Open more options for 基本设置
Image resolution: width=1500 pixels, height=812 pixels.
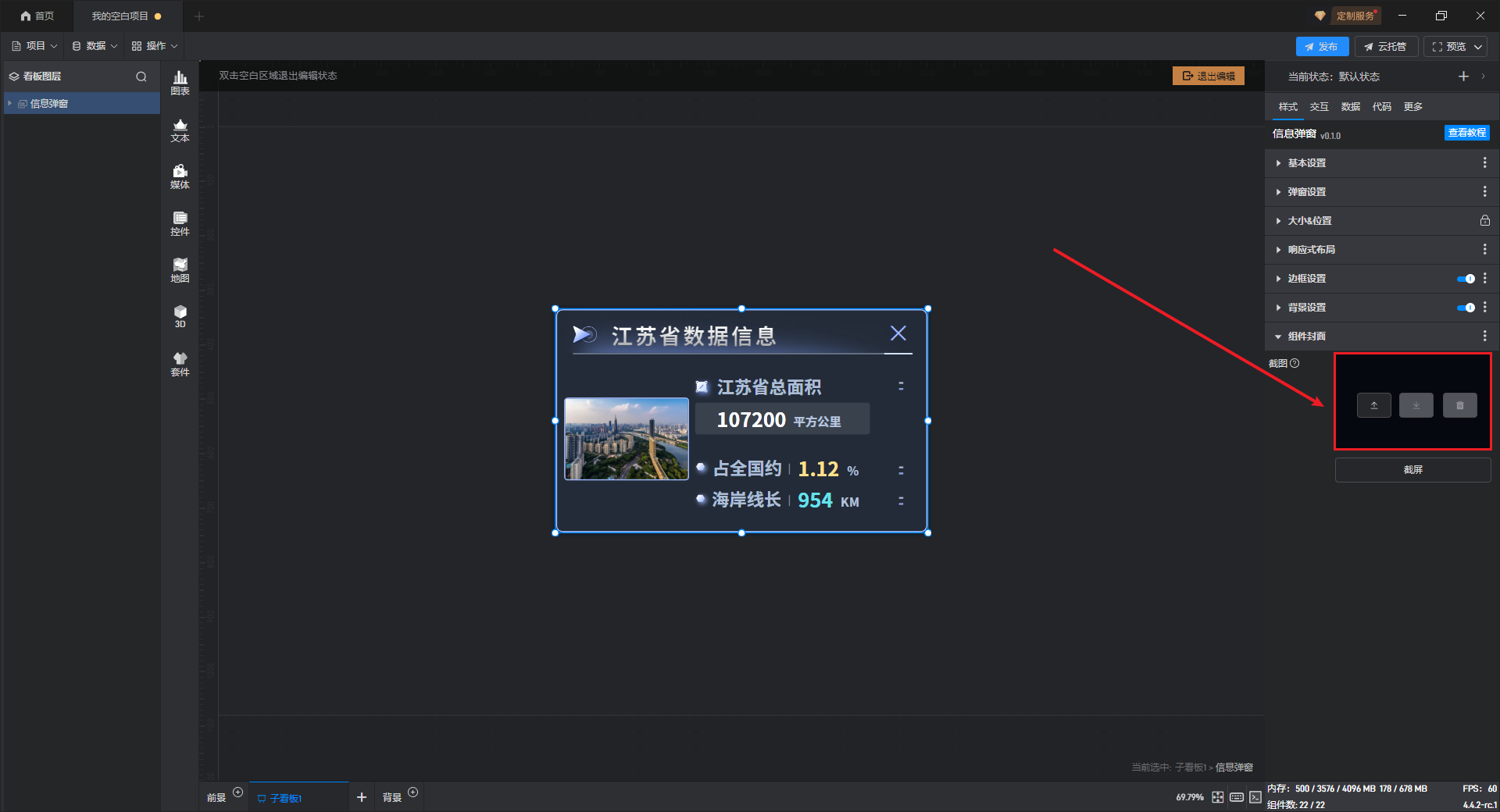pos(1485,162)
